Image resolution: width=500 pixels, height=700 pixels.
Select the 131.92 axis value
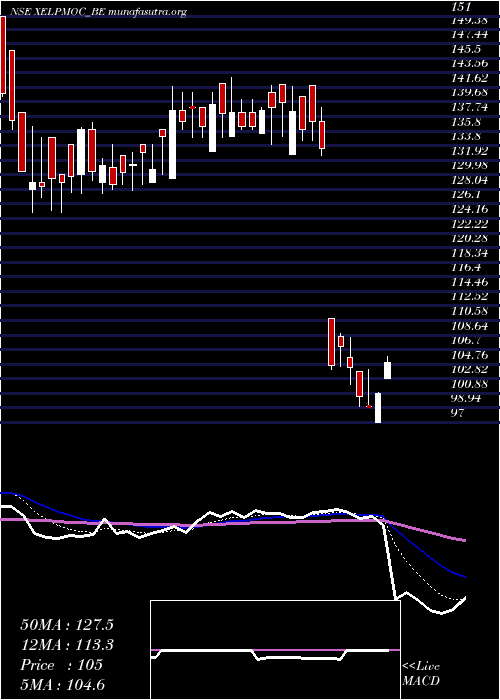coord(470,151)
